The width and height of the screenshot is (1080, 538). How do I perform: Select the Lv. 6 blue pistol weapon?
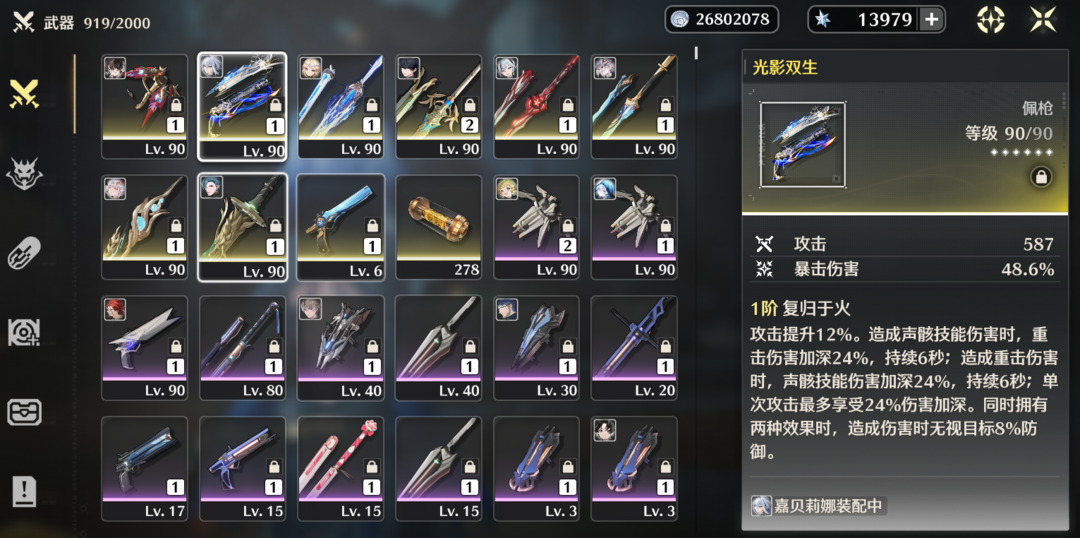point(341,227)
